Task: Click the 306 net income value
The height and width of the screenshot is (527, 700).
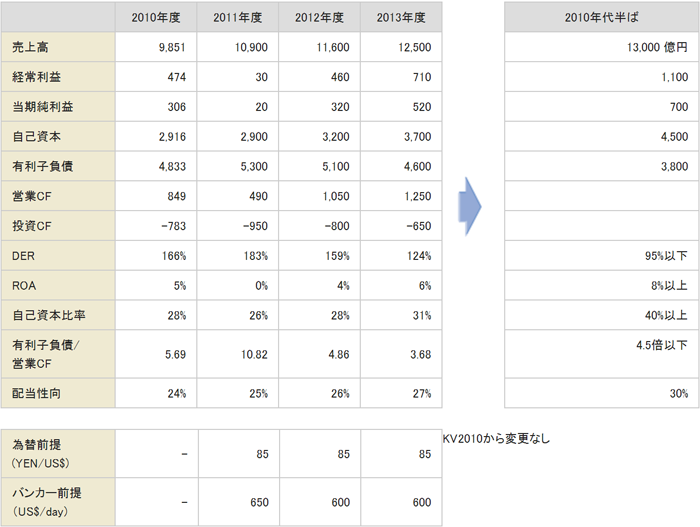Action: pos(177,107)
